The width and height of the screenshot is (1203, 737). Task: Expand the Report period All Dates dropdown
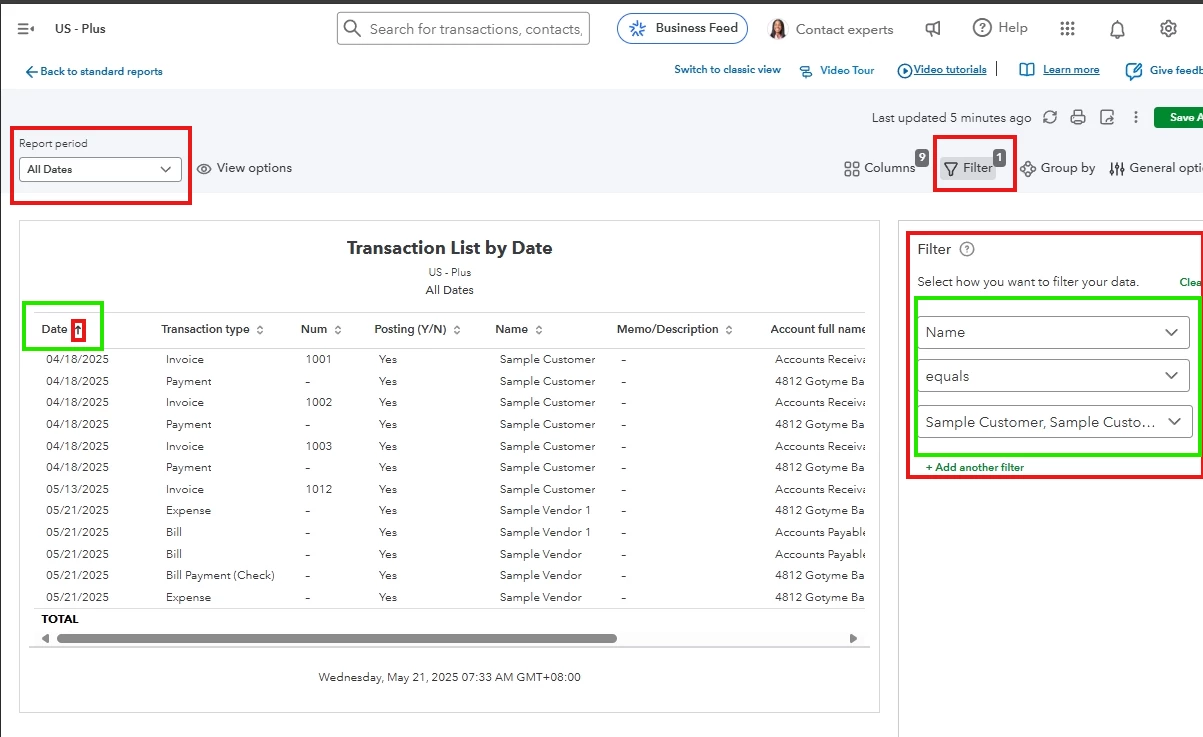[x=100, y=169]
